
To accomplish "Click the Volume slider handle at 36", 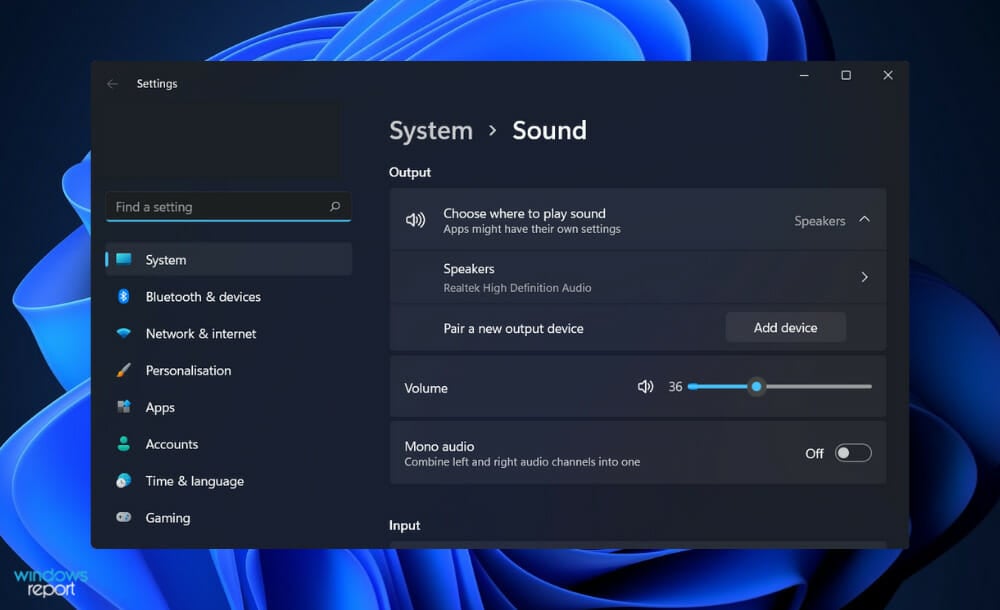I will pos(756,386).
